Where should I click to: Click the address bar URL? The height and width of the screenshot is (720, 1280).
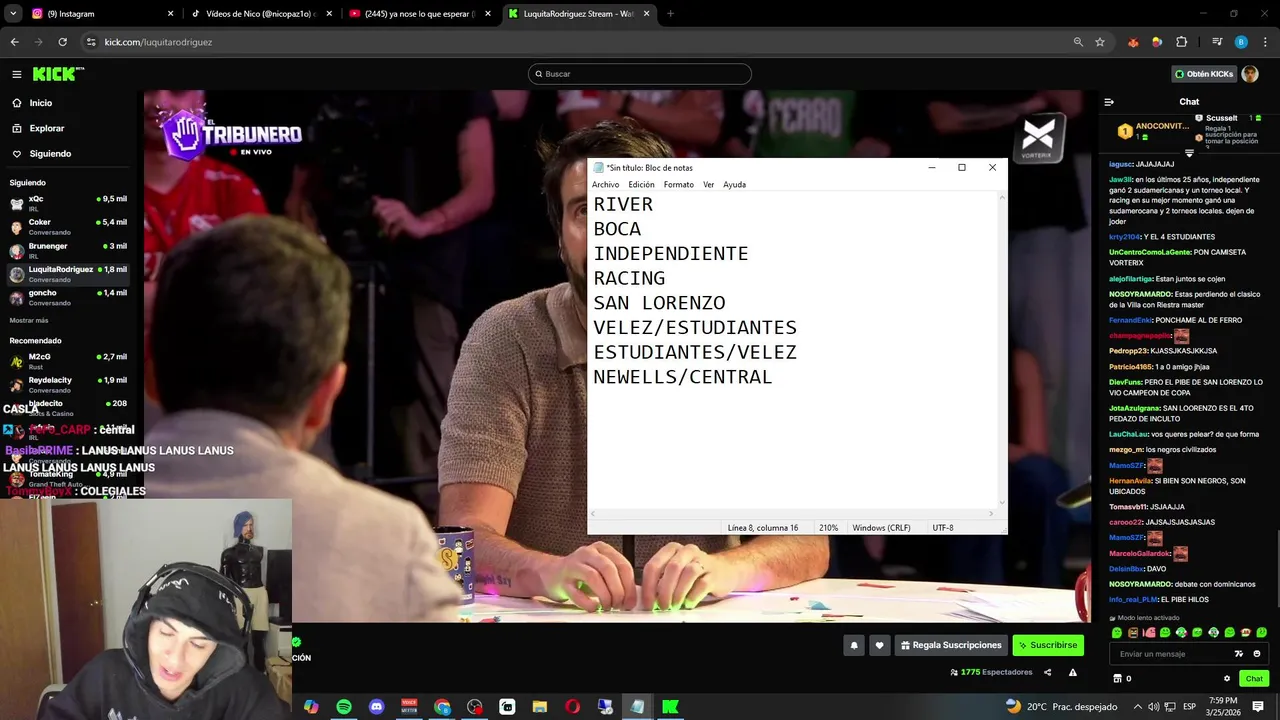[x=158, y=42]
